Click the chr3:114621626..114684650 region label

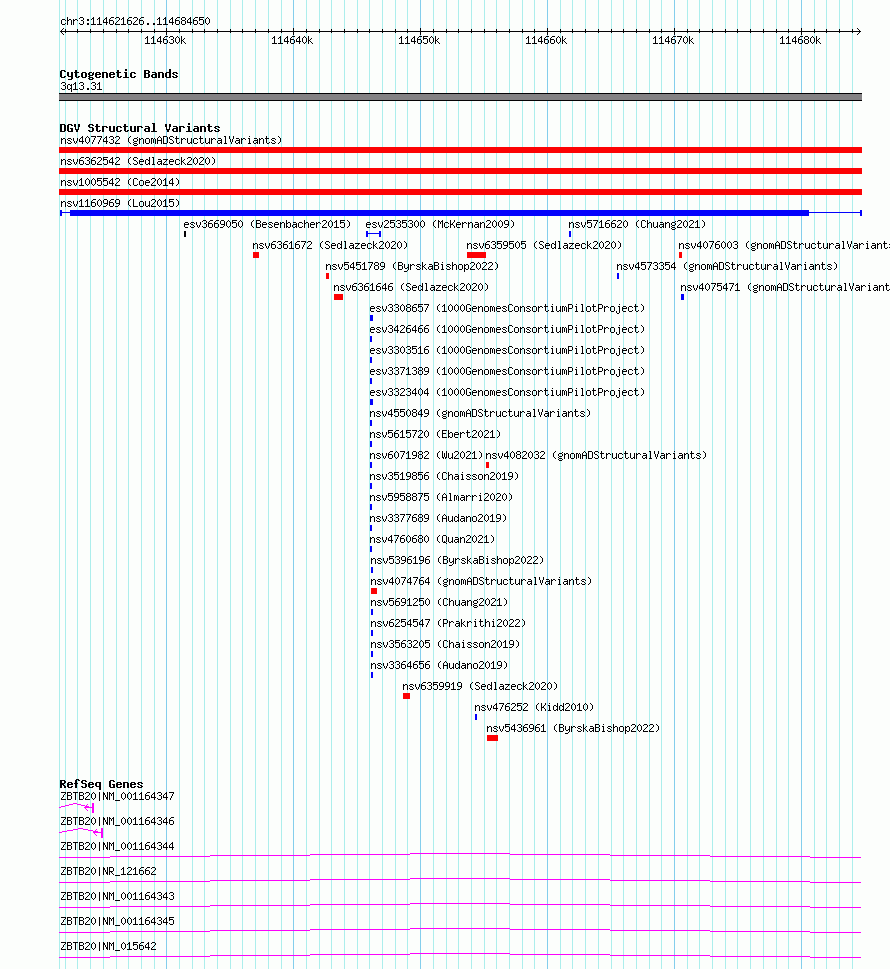pos(135,21)
